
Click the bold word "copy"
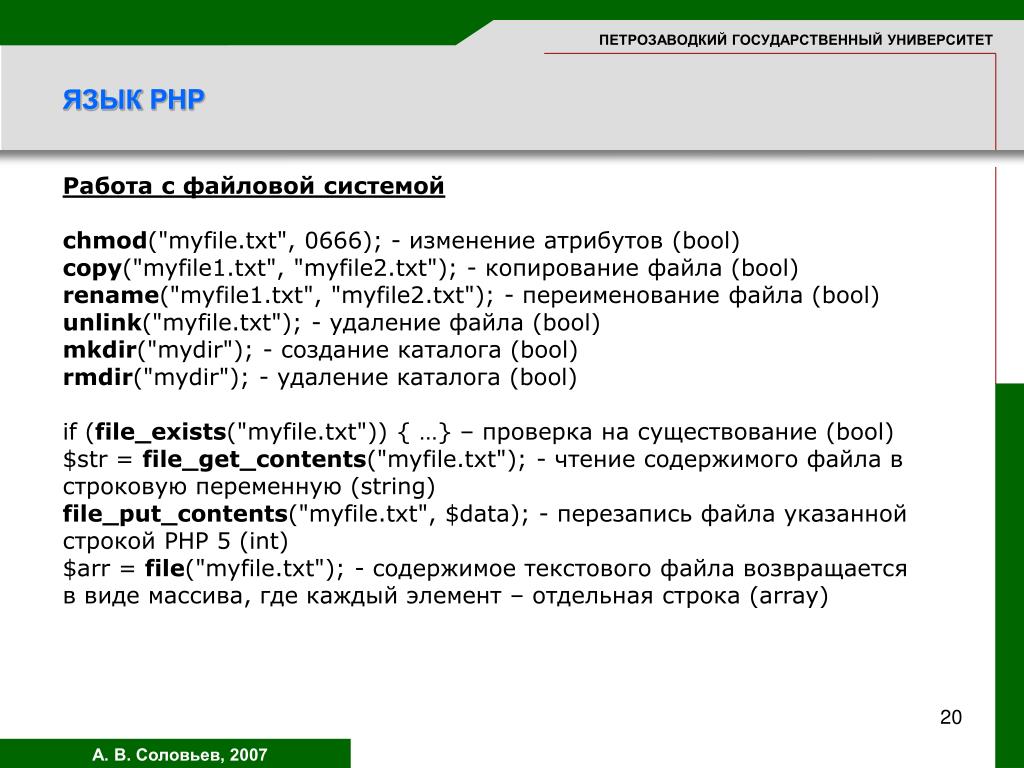click(x=92, y=269)
